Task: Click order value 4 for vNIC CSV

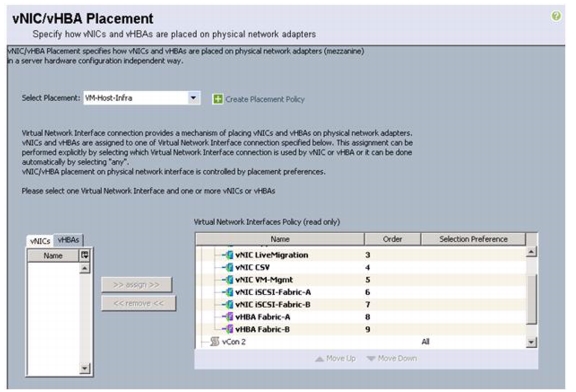Action: [367, 267]
